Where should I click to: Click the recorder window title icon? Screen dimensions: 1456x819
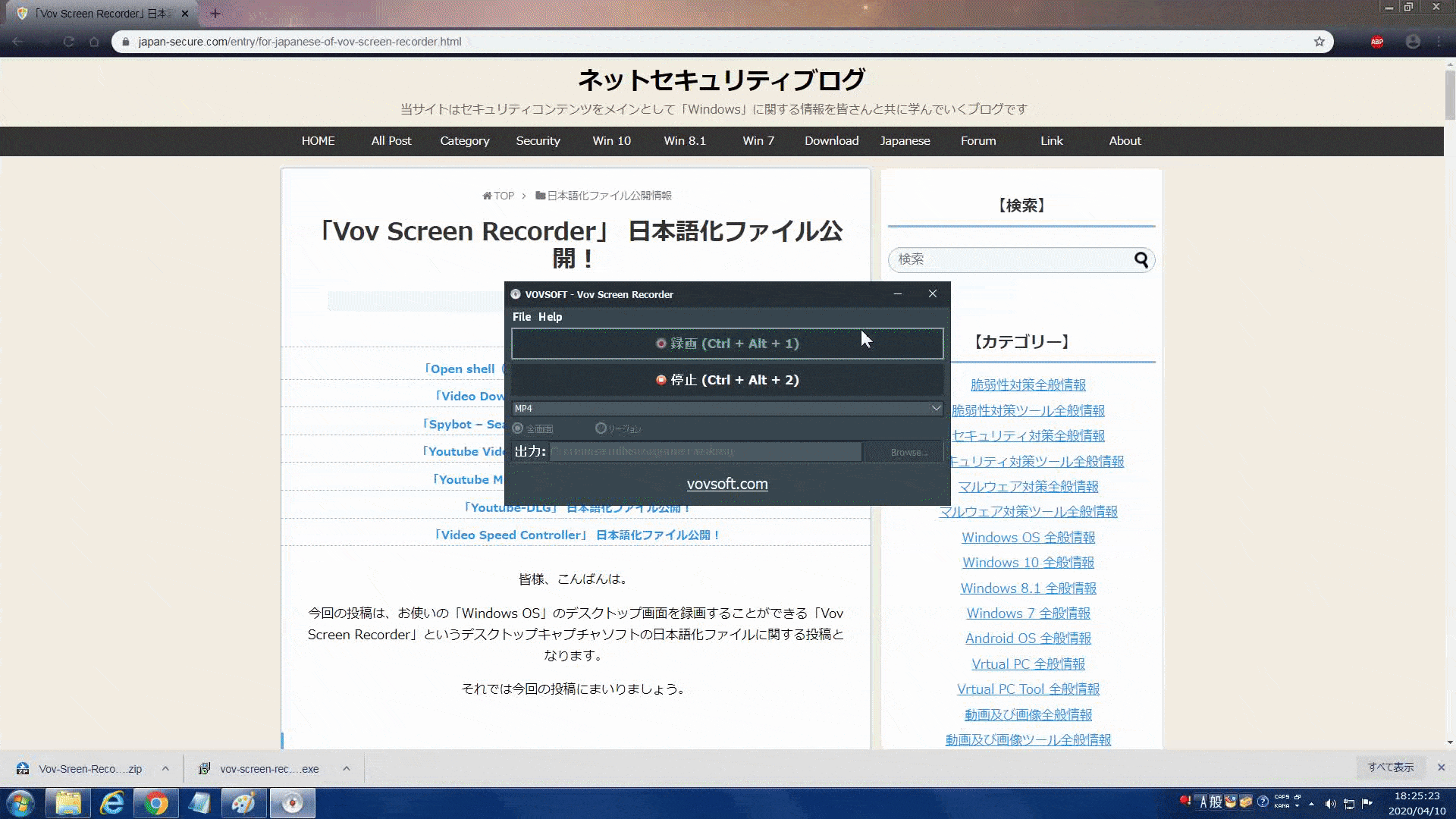(516, 294)
